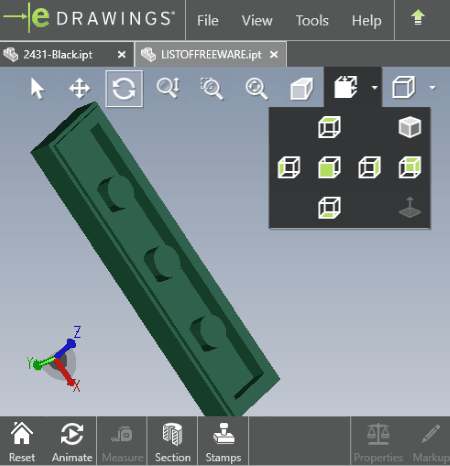Click Zoom to Fit magnifier
This screenshot has width=450, height=466.
[256, 89]
